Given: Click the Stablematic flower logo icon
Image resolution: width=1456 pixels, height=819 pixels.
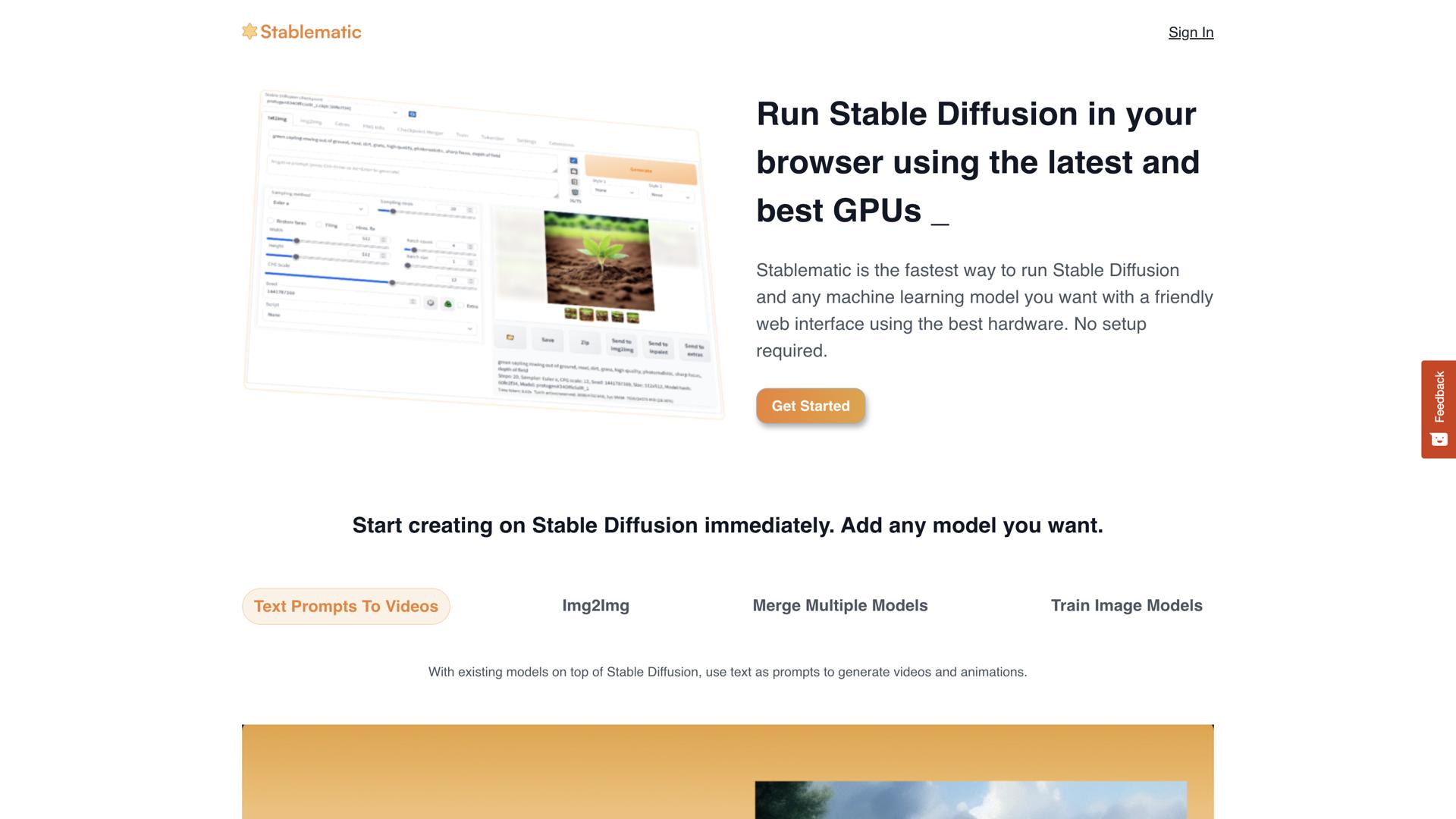Looking at the screenshot, I should click(x=248, y=32).
